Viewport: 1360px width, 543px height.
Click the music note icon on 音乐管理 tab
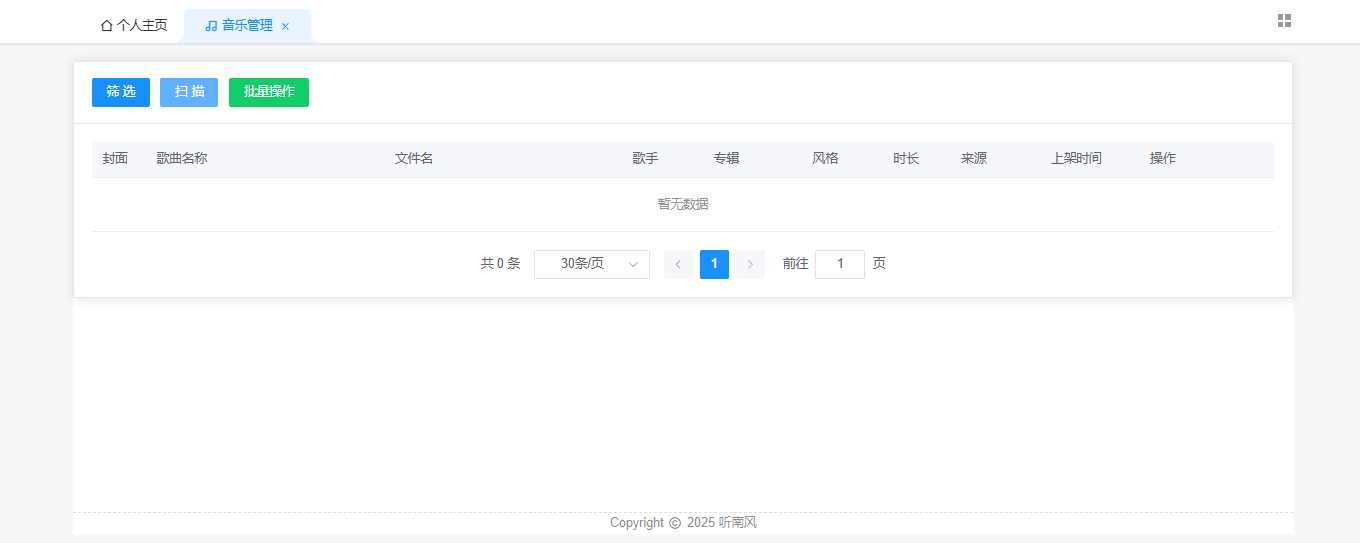pyautogui.click(x=211, y=26)
